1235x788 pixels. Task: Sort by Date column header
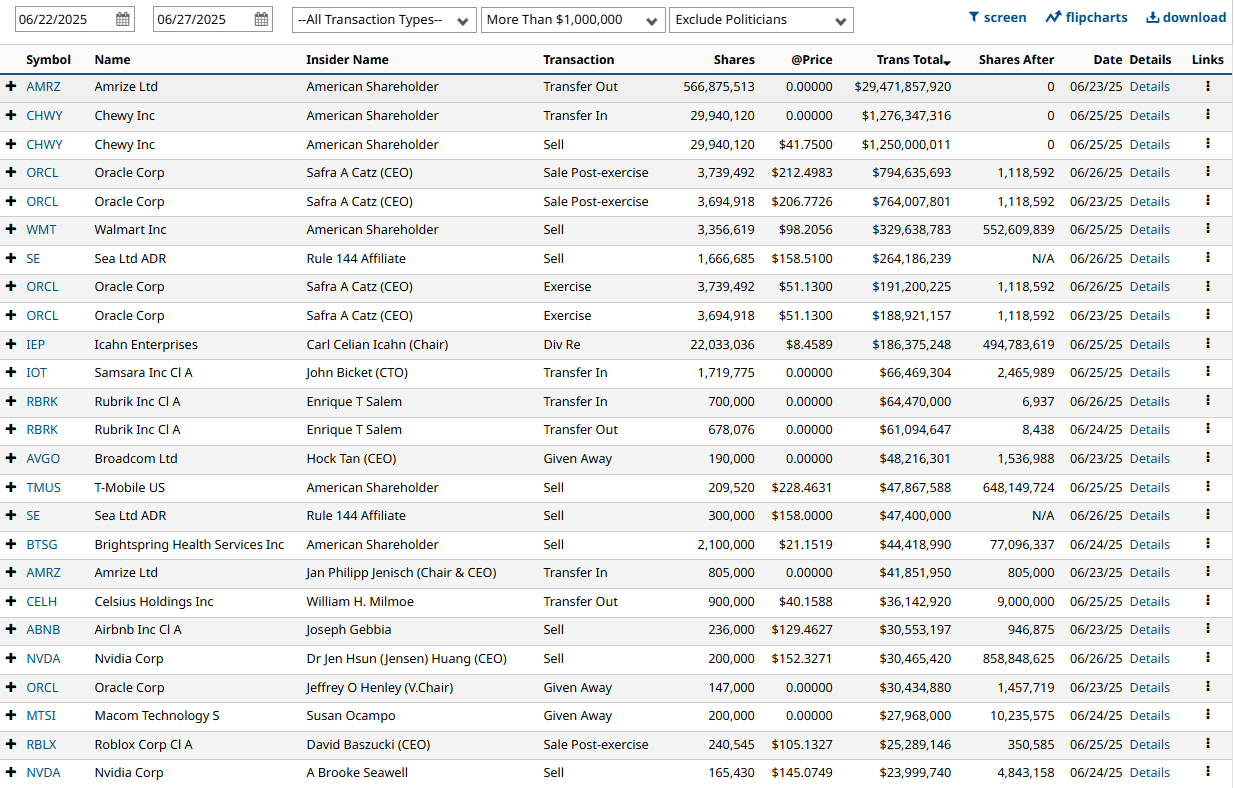click(x=1107, y=59)
